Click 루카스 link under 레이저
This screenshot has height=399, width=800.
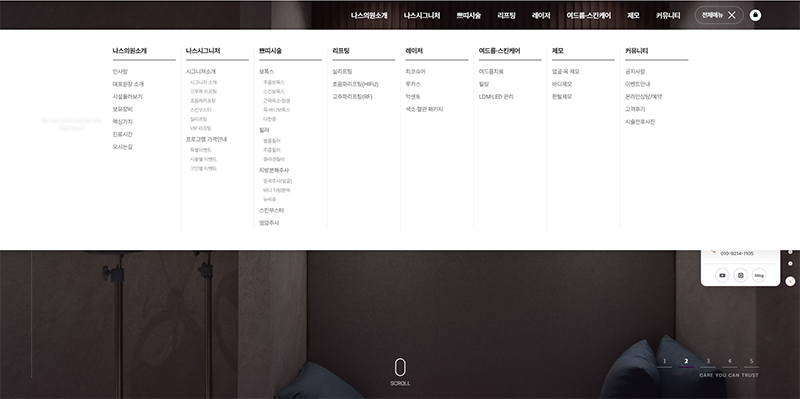pyautogui.click(x=413, y=84)
